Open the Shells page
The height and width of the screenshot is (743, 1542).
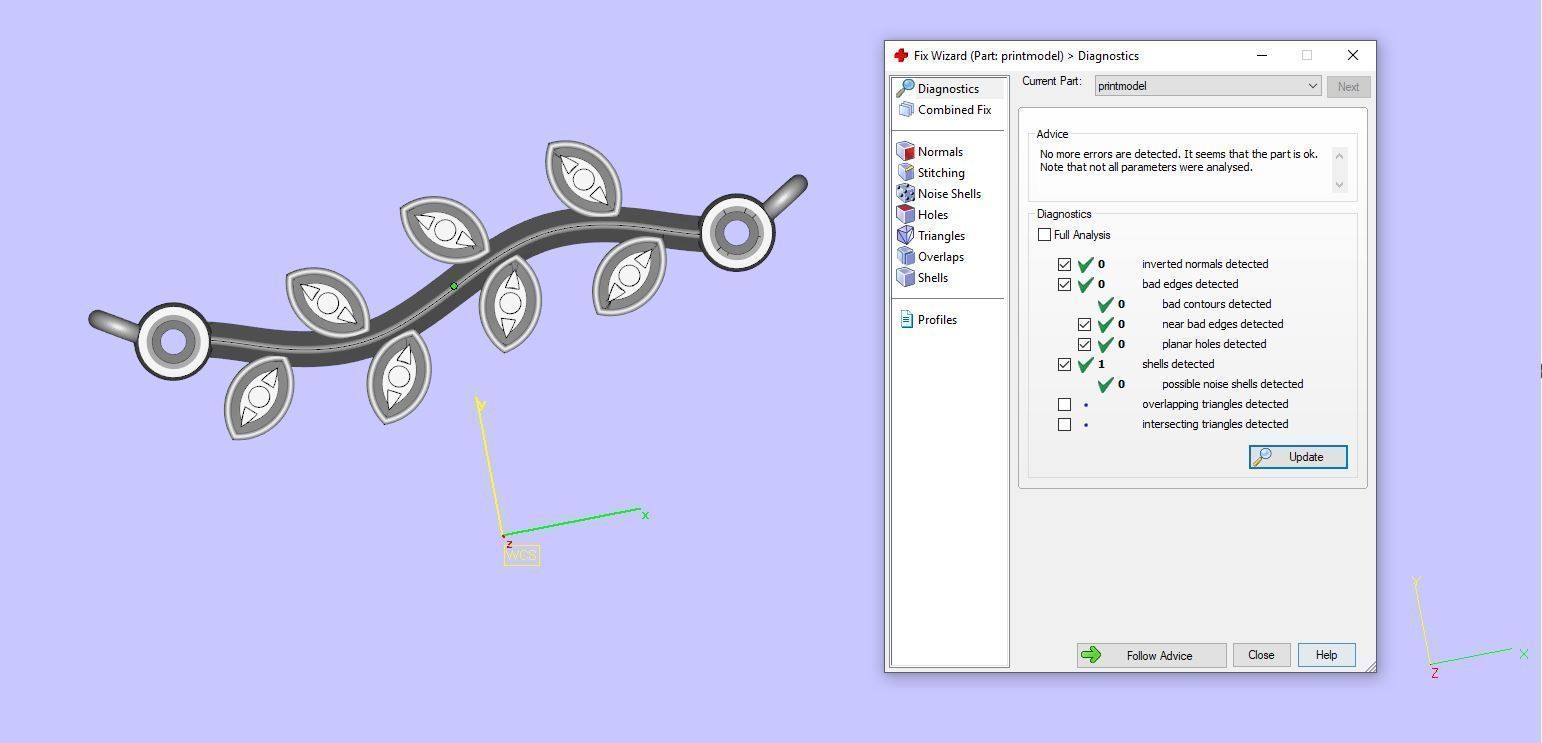932,277
